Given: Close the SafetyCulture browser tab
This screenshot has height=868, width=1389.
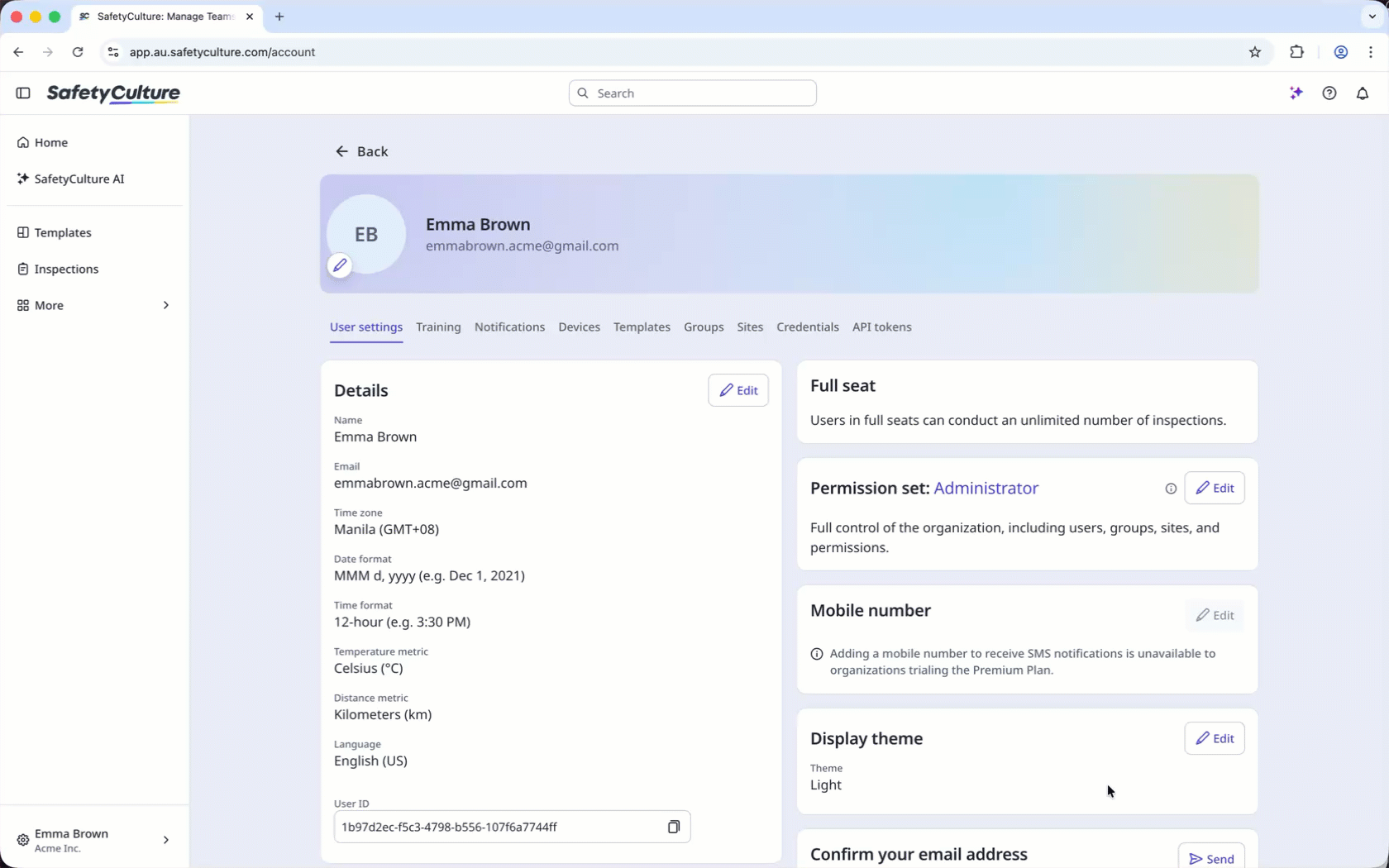Looking at the screenshot, I should pyautogui.click(x=250, y=17).
